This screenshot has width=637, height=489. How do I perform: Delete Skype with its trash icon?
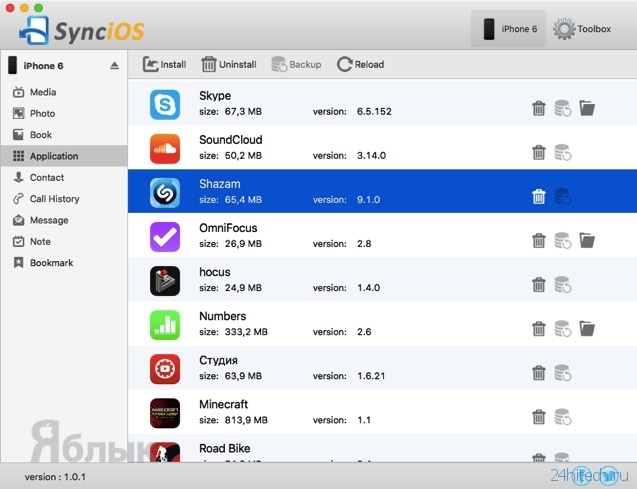(539, 108)
